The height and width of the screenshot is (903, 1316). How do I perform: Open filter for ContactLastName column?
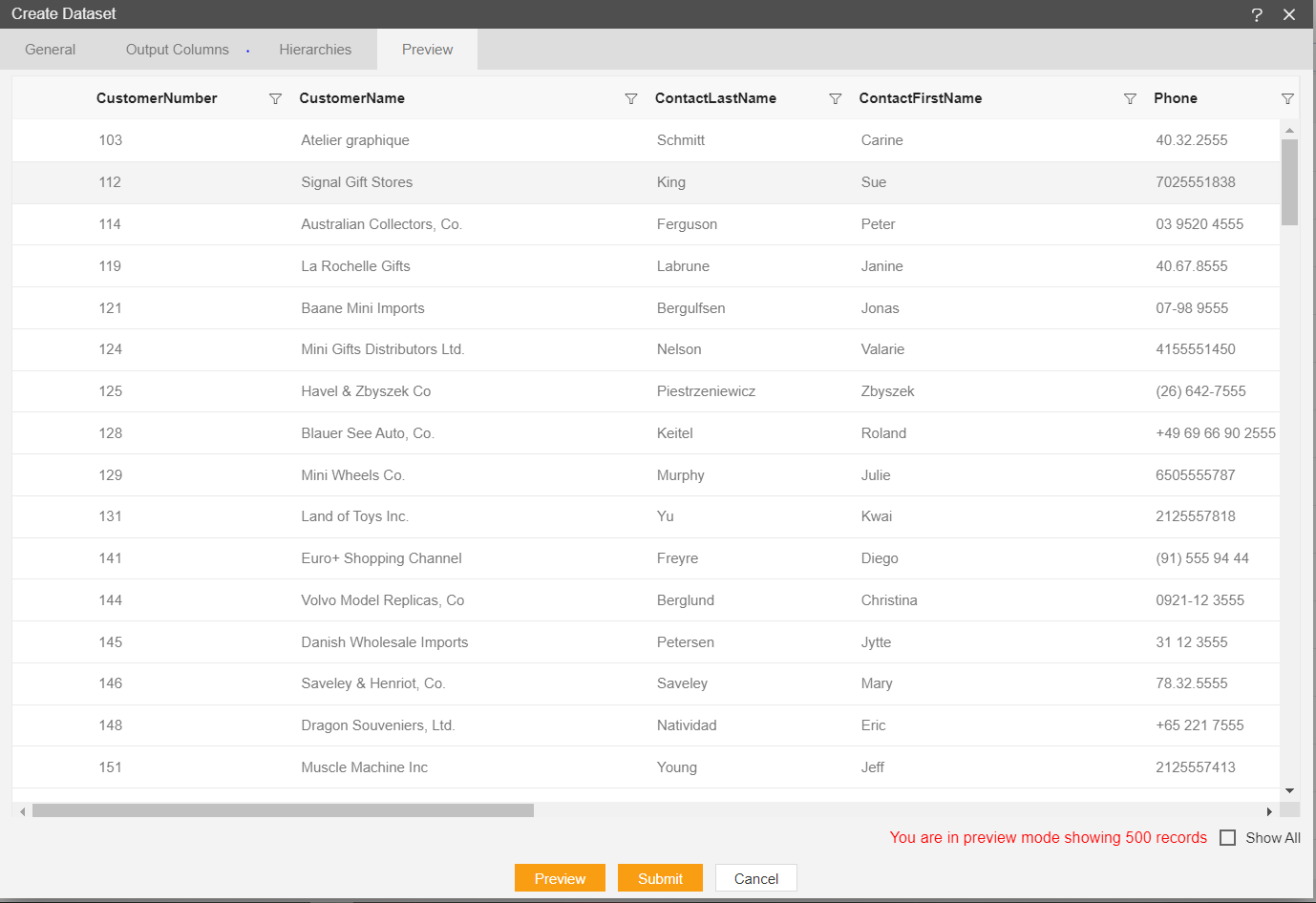(x=835, y=99)
